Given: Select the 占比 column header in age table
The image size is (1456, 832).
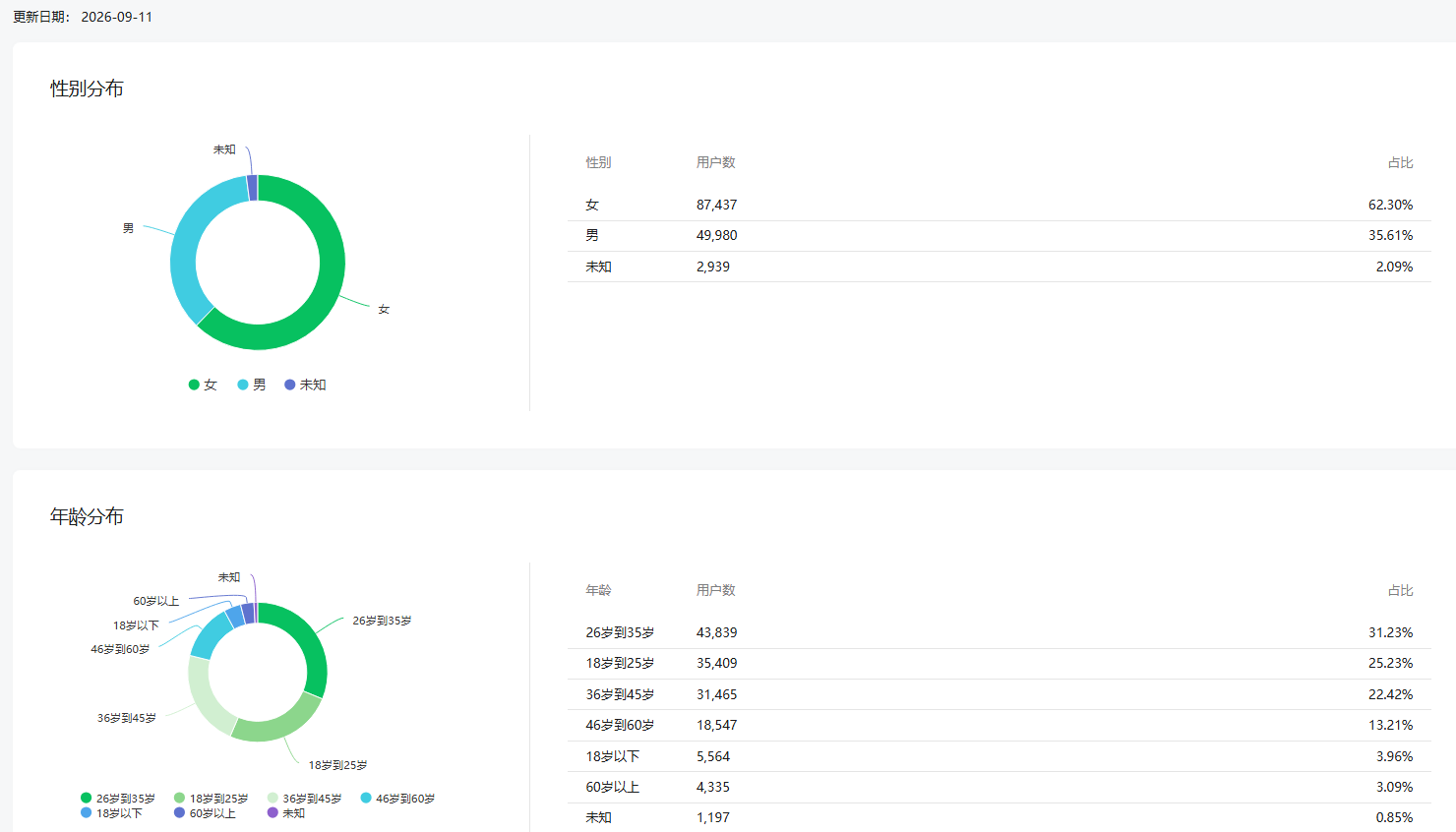Looking at the screenshot, I should click(x=1400, y=590).
